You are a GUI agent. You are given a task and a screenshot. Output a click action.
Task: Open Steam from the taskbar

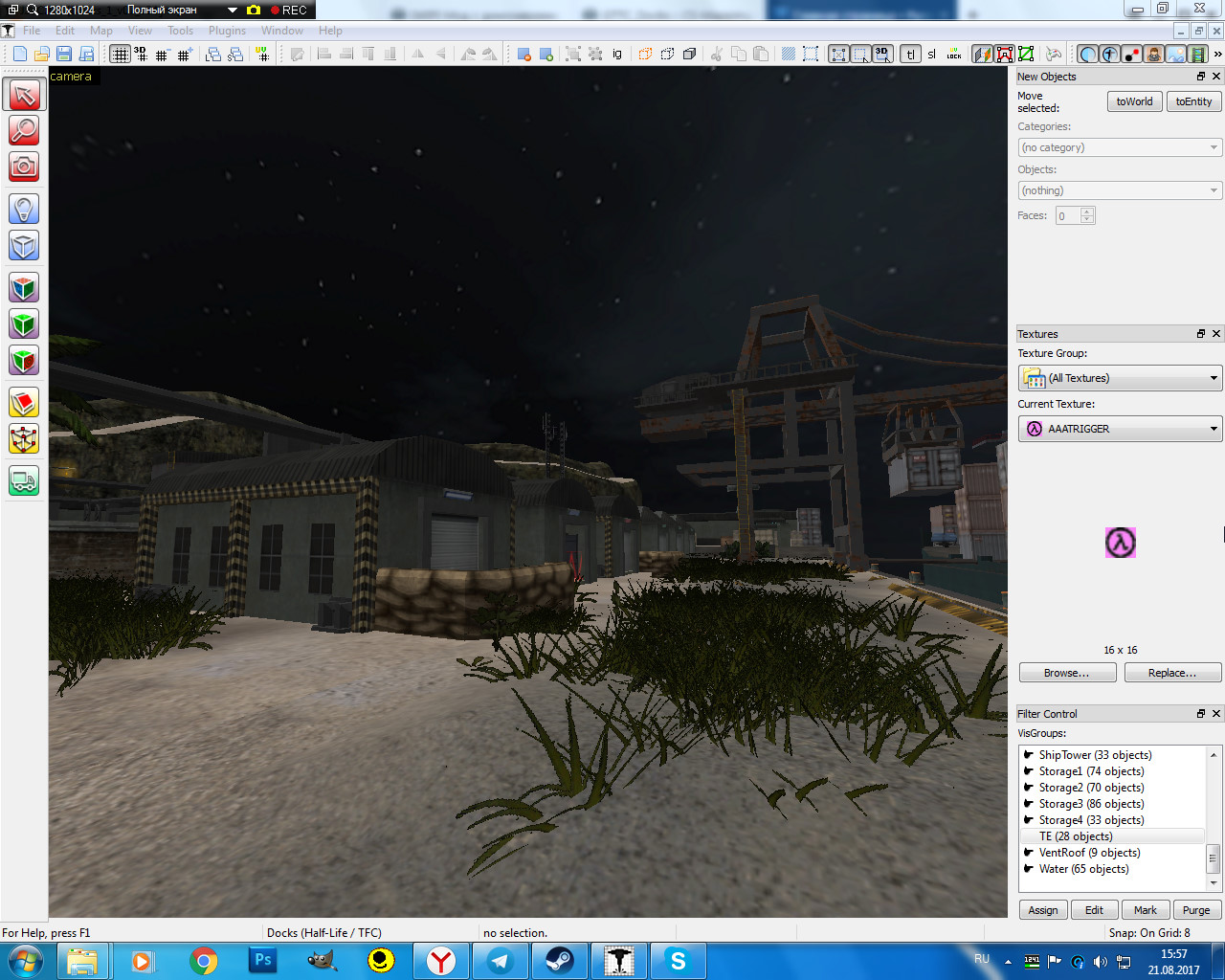click(559, 961)
